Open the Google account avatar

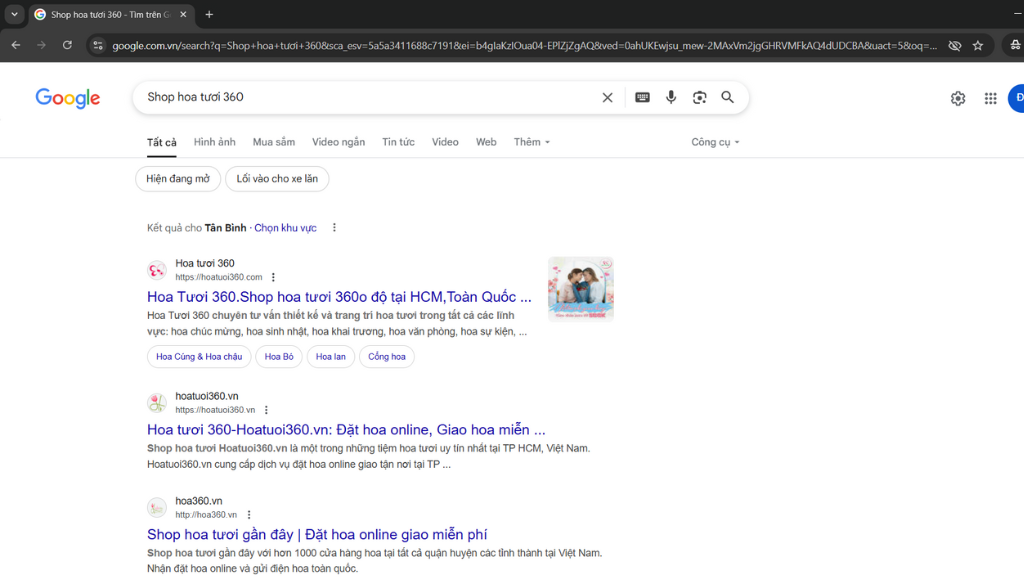(x=1017, y=98)
